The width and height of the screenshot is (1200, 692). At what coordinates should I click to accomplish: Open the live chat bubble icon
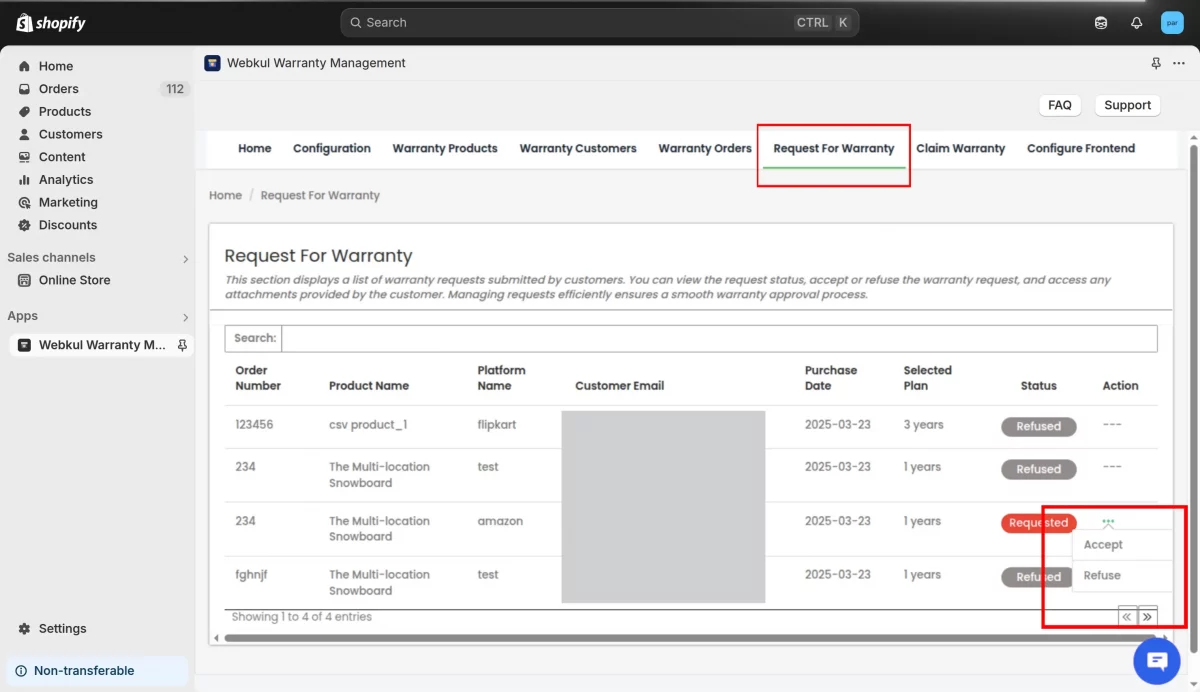(x=1157, y=661)
